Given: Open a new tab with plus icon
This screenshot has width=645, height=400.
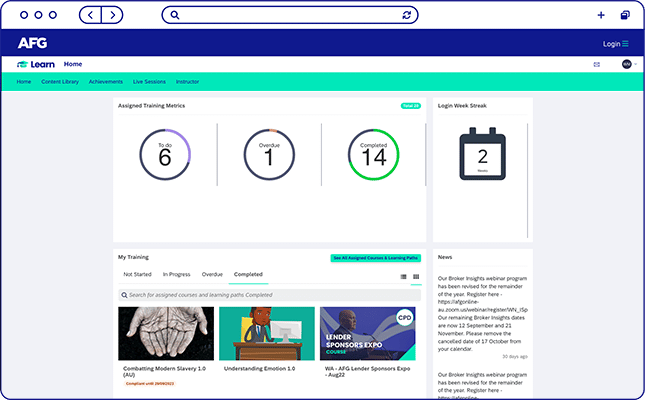Looking at the screenshot, I should (x=600, y=15).
